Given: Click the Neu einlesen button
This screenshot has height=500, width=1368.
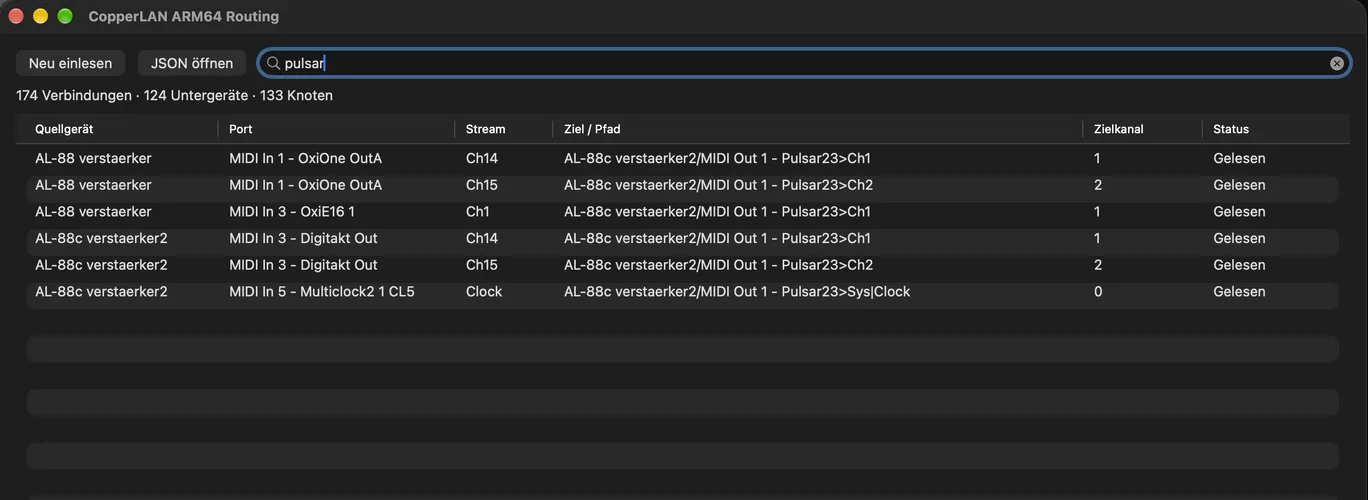Looking at the screenshot, I should 70,63.
